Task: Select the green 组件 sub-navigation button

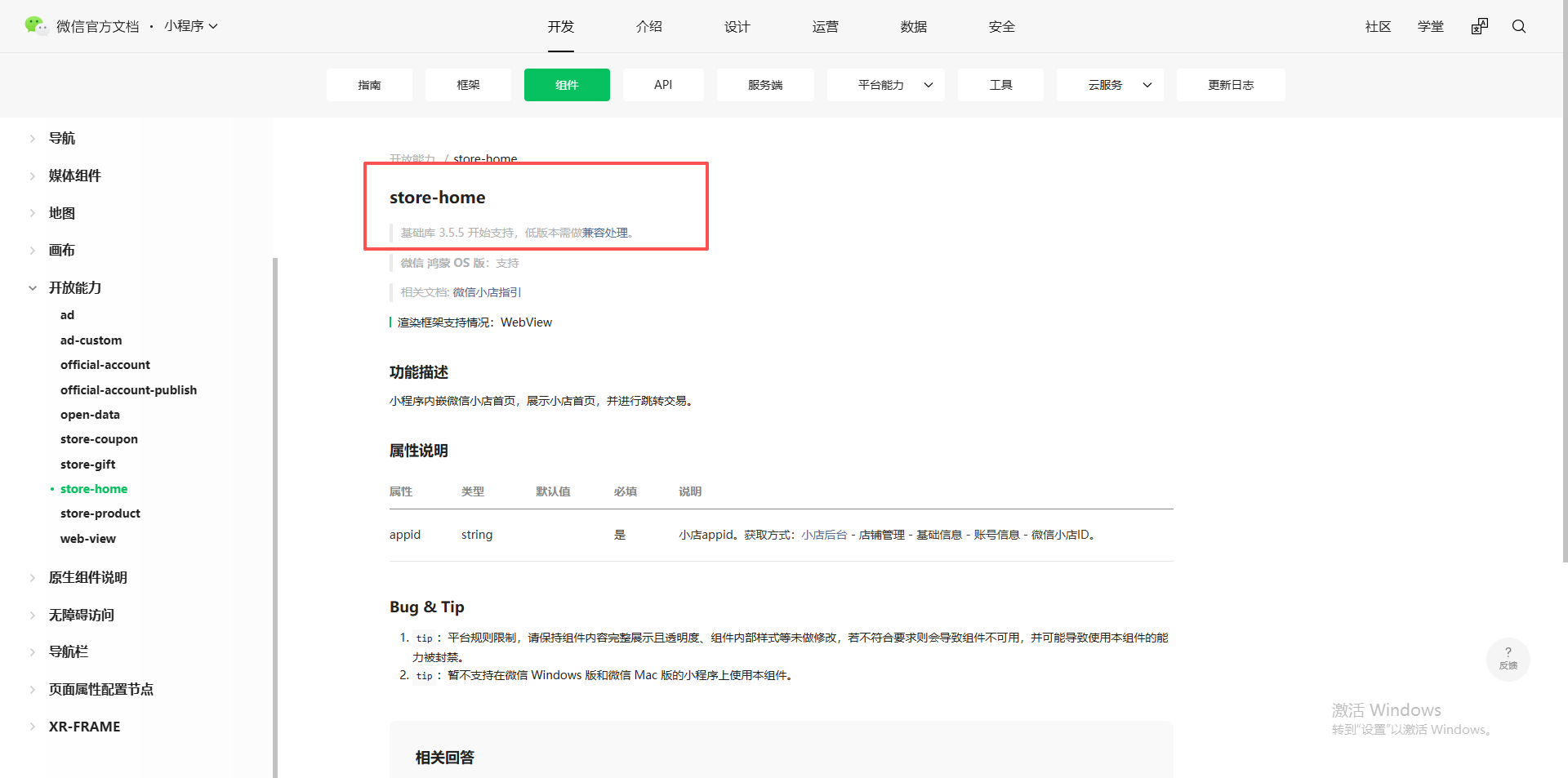Action: (x=567, y=85)
